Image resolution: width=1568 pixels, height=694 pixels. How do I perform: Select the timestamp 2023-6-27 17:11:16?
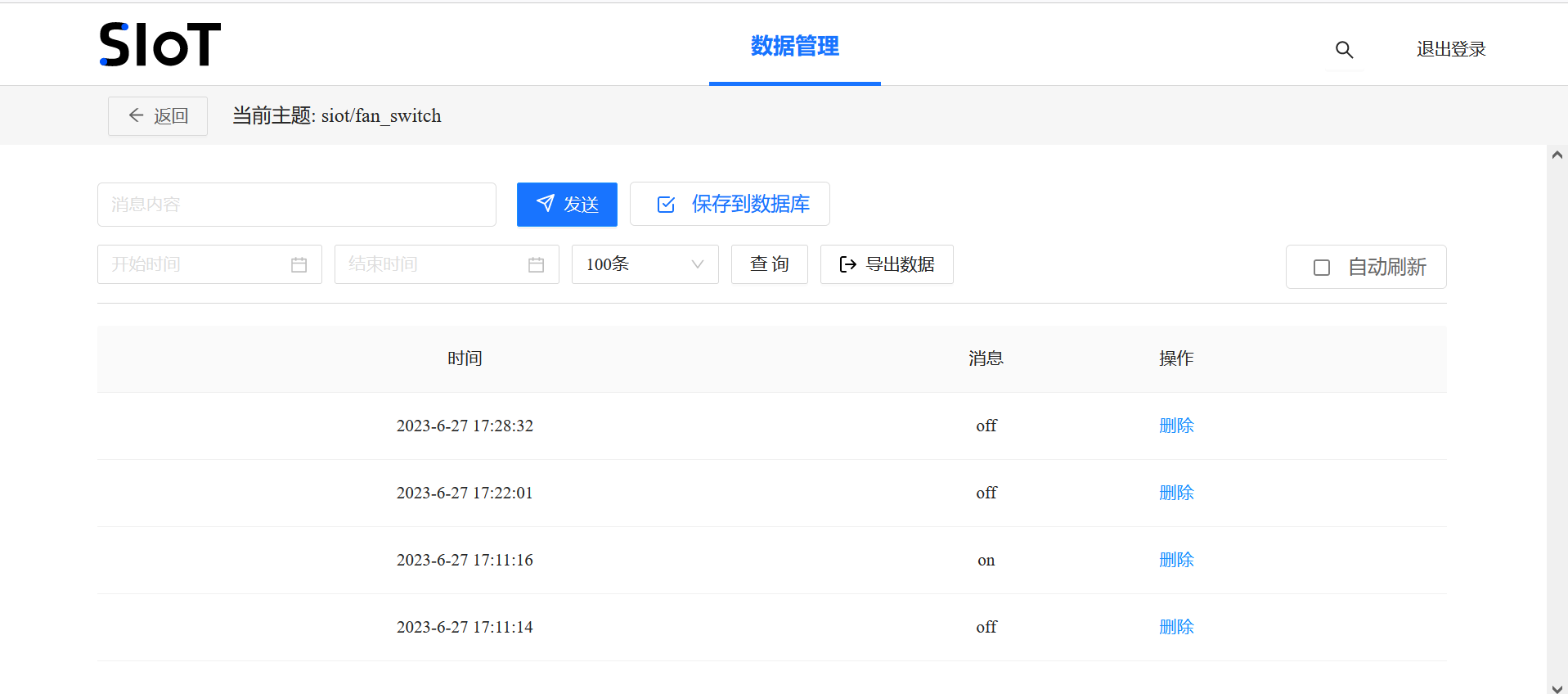[465, 560]
